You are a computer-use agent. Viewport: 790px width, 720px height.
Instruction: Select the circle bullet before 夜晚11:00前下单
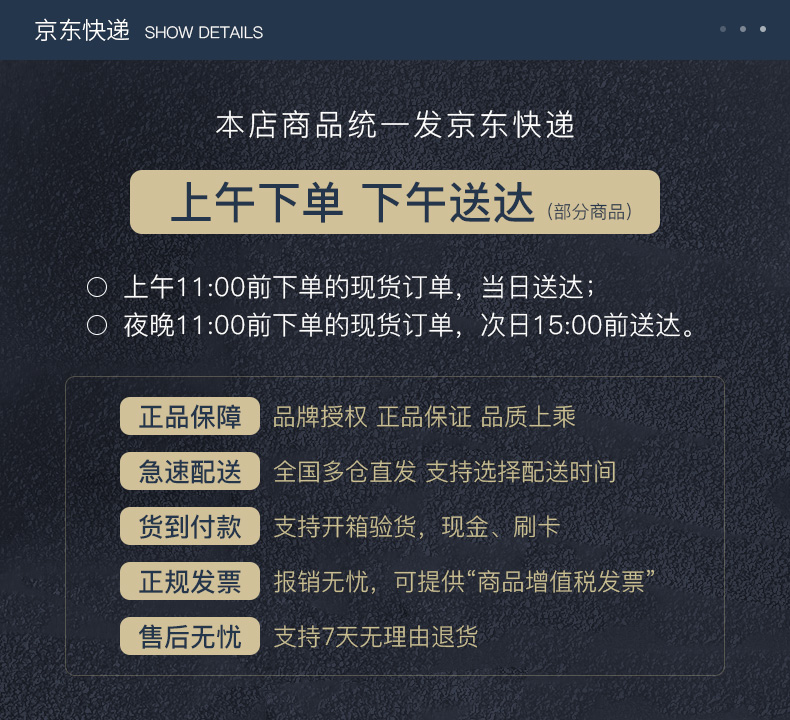tap(97, 325)
